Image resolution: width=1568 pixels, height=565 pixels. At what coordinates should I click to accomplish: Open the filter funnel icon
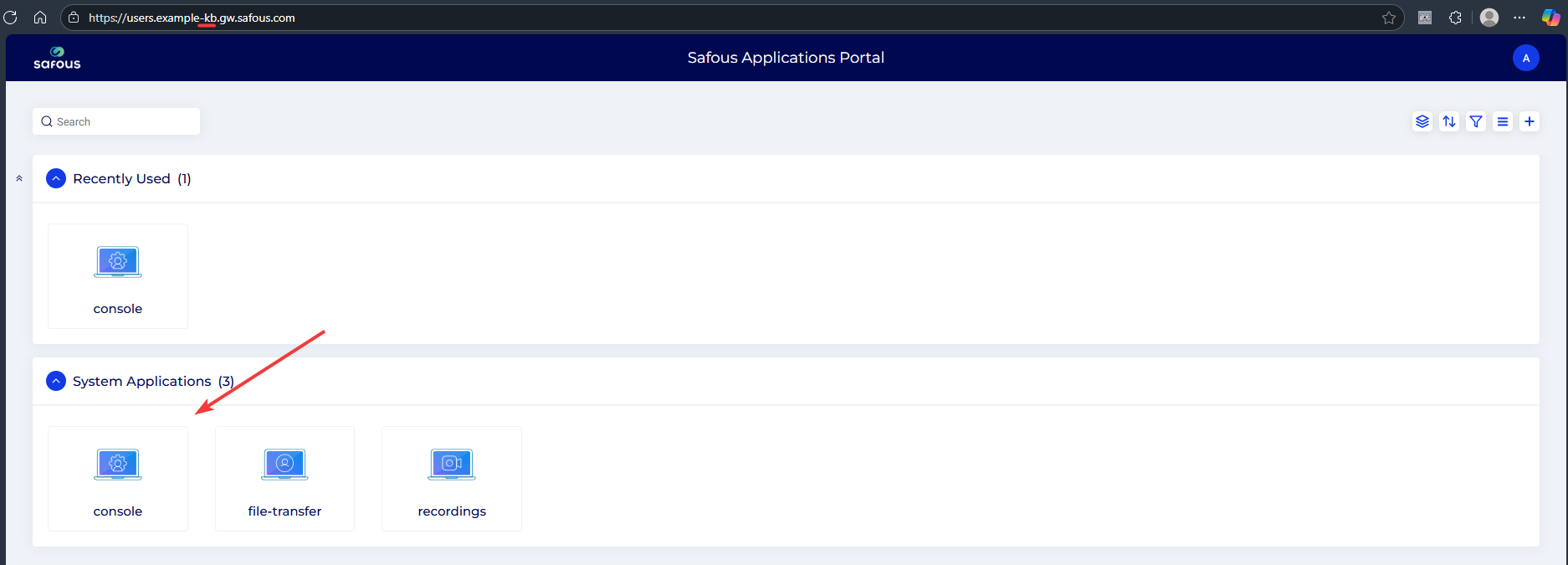coord(1476,121)
